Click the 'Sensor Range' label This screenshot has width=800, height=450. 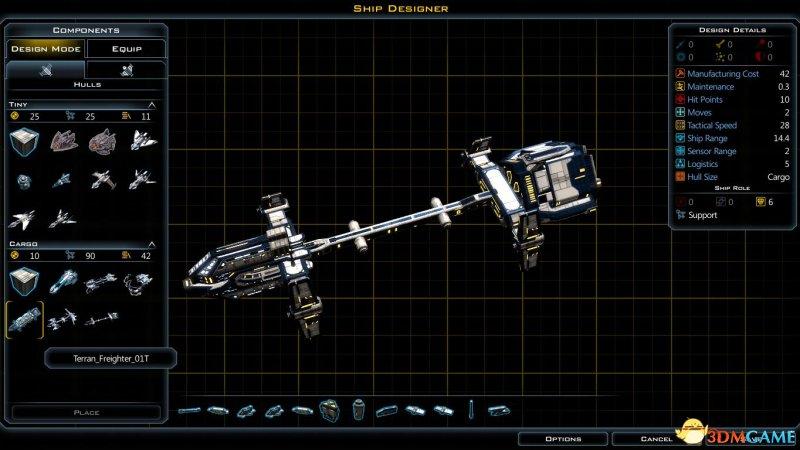pos(712,151)
